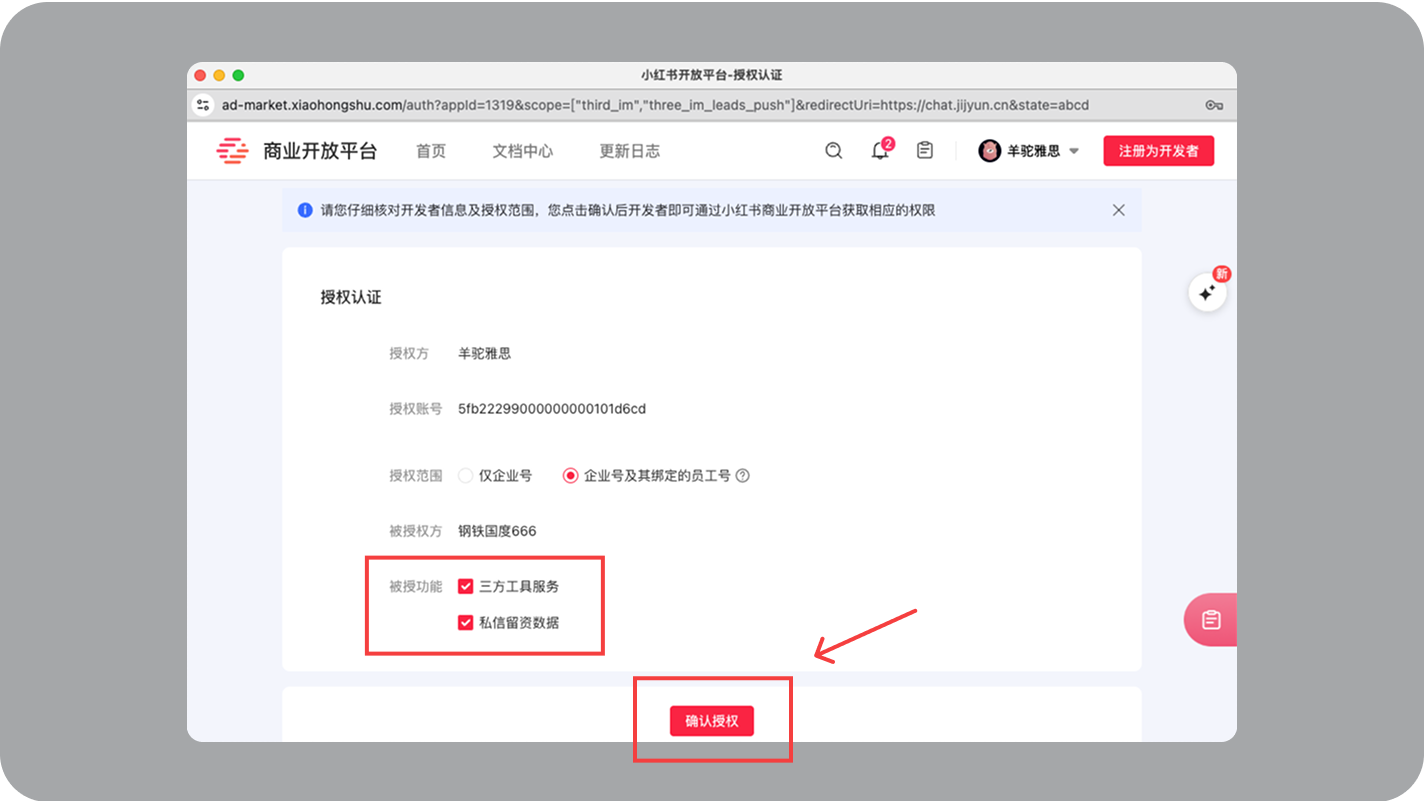The width and height of the screenshot is (1424, 801).
Task: Open the notifications bell with red badge
Action: click(879, 150)
